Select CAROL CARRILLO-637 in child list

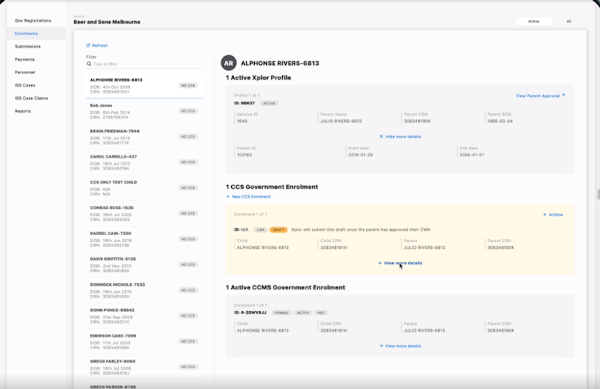tap(144, 163)
